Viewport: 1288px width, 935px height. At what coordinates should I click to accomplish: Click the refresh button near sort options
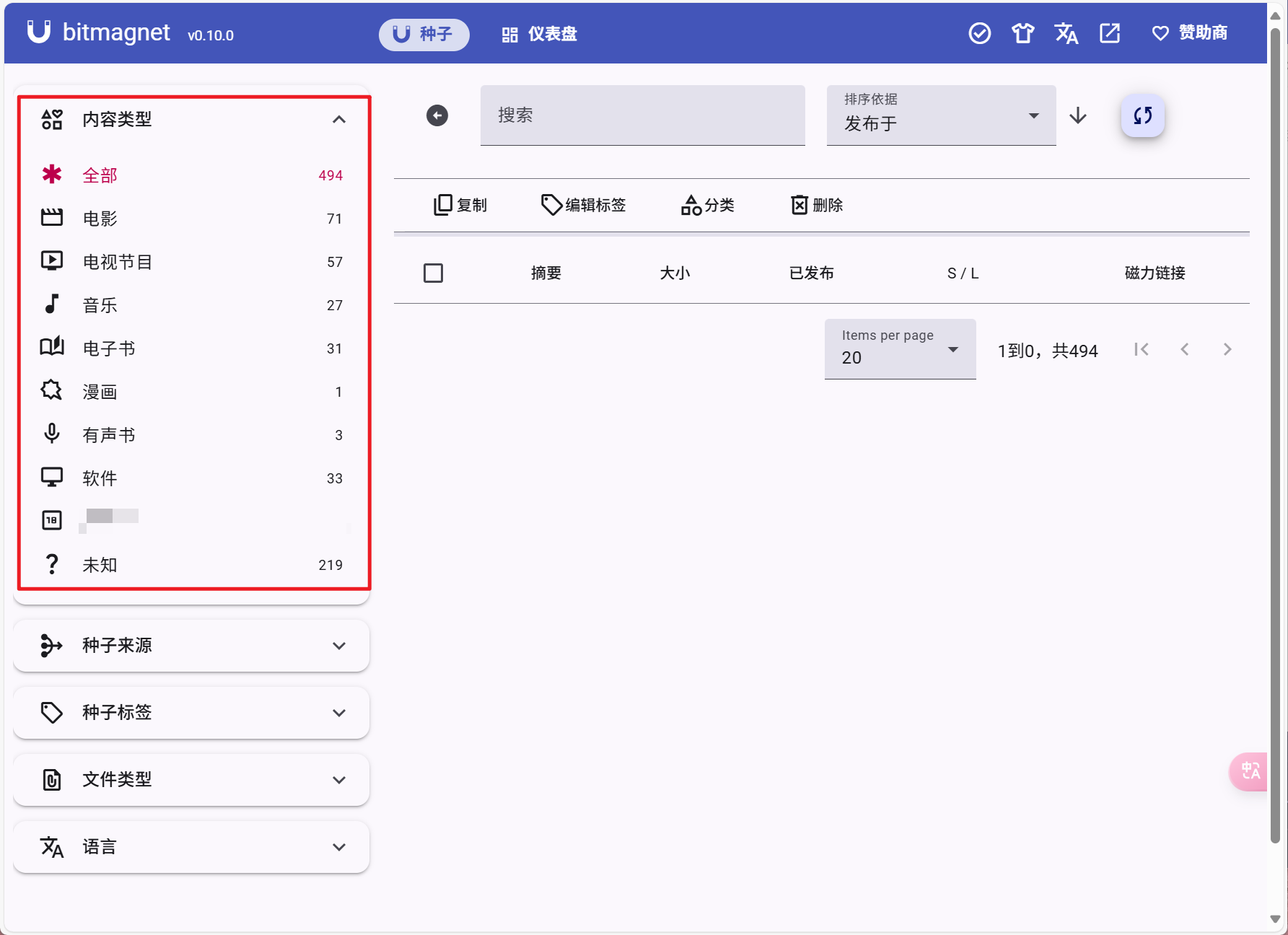click(1141, 115)
